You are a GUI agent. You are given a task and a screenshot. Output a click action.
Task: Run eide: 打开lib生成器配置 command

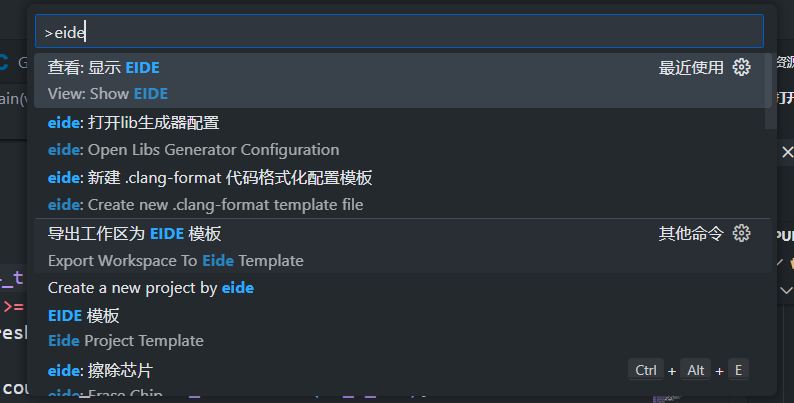tap(403, 136)
